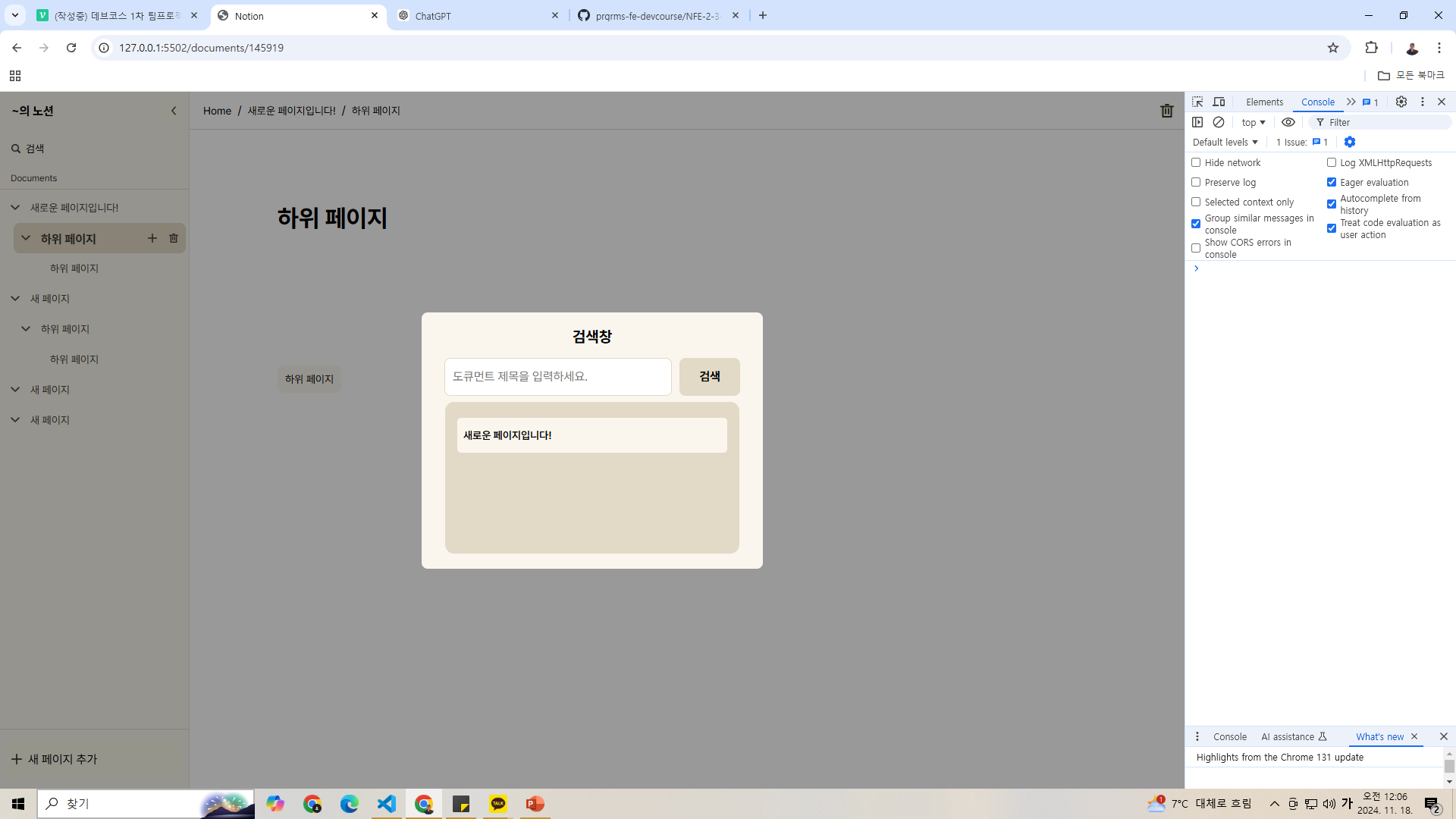Switch to the Elements tab
Viewport: 1456px width, 819px height.
[1264, 102]
